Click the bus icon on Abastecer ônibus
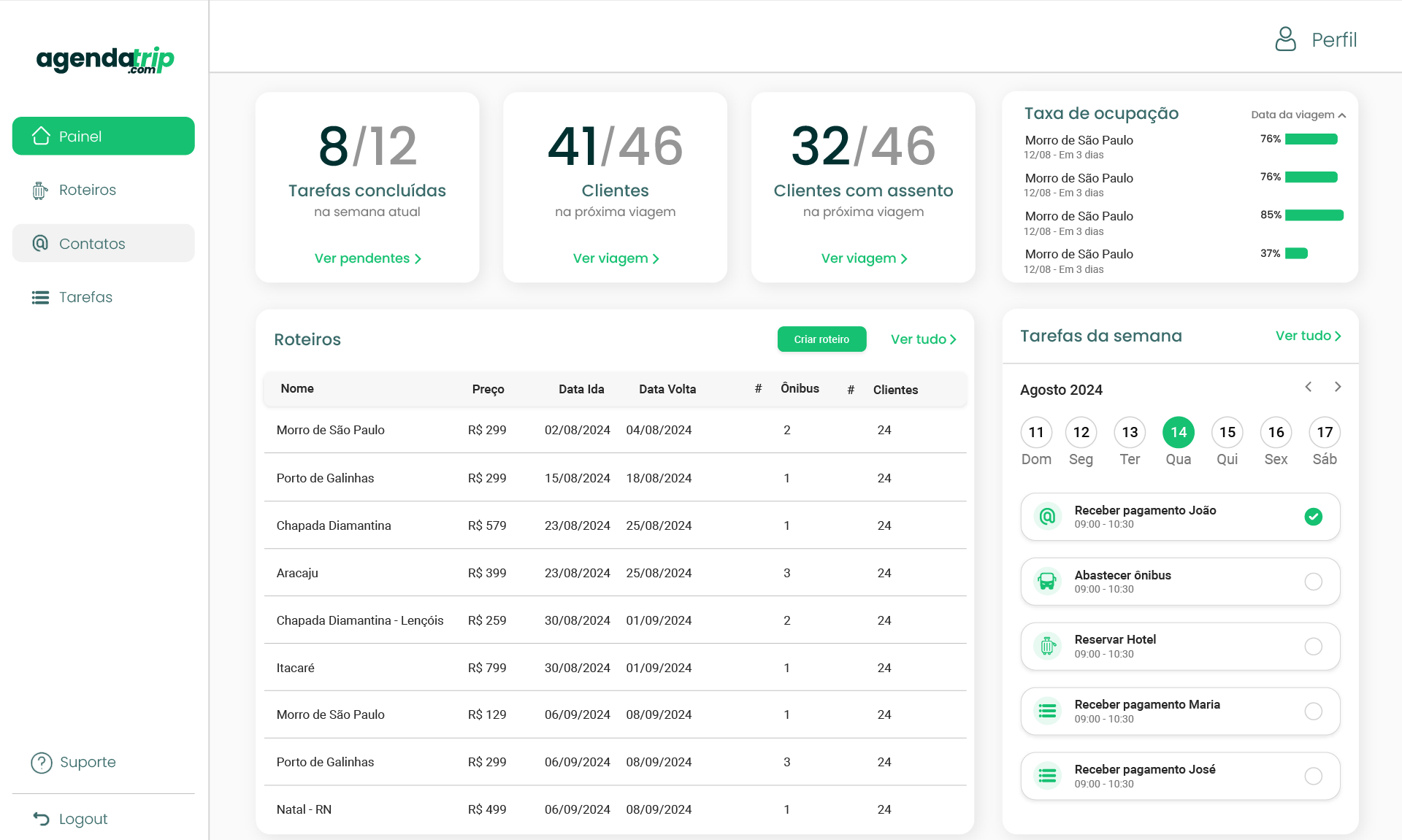Image resolution: width=1402 pixels, height=840 pixels. coord(1047,582)
